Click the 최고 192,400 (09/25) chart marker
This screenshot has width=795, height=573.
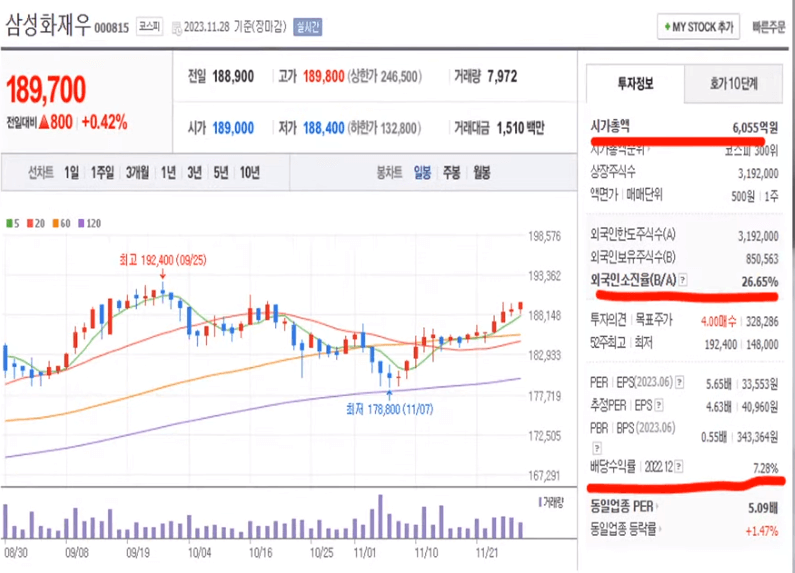pos(163,260)
